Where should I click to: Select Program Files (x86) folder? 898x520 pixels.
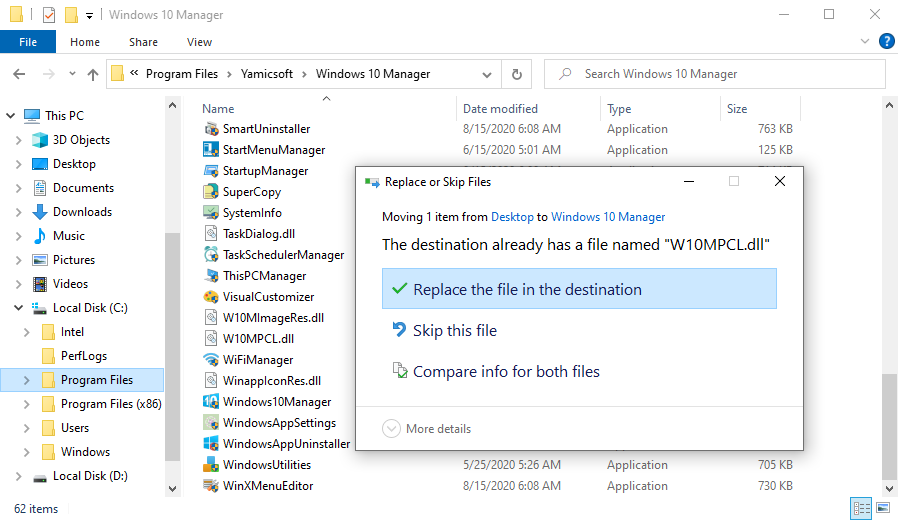(111, 404)
